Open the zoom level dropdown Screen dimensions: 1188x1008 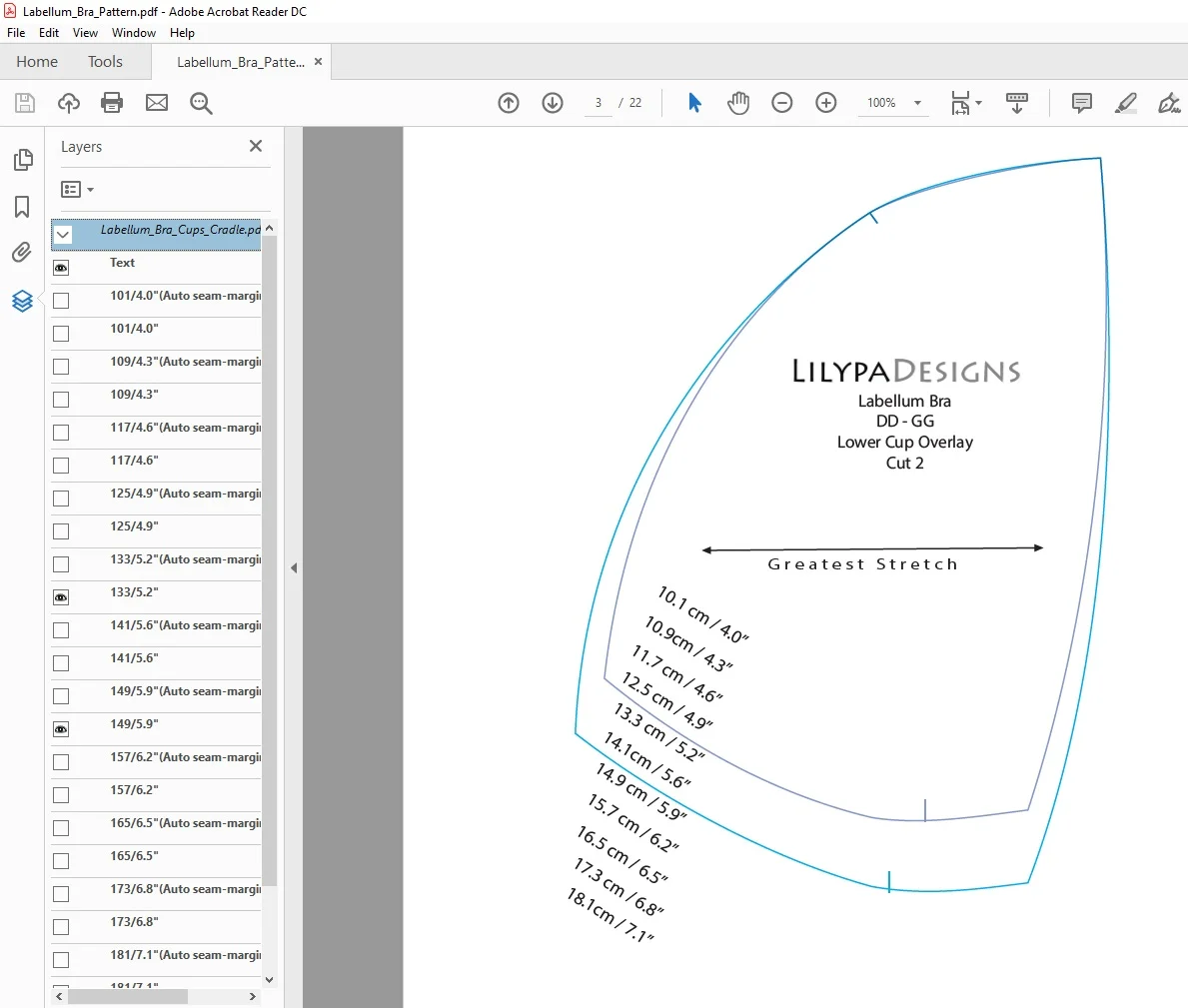917,103
